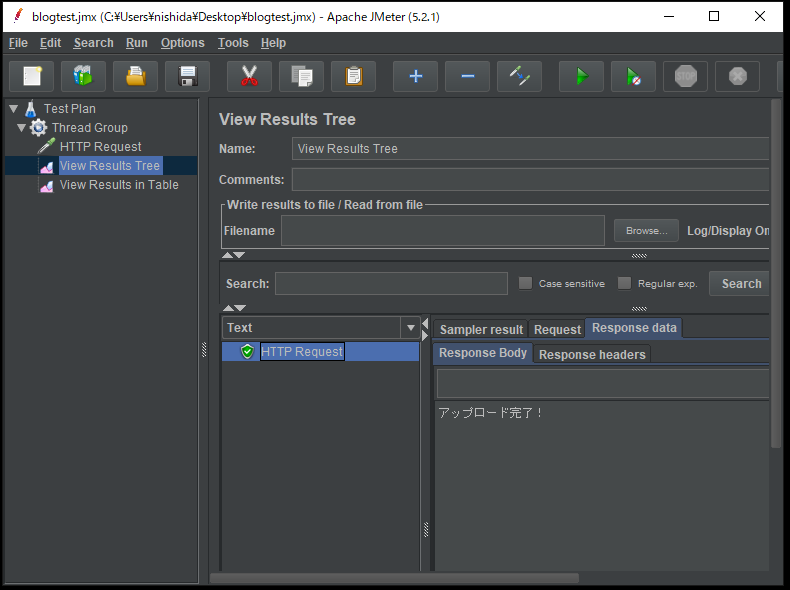Click the left pane divider handle

tap(204, 350)
